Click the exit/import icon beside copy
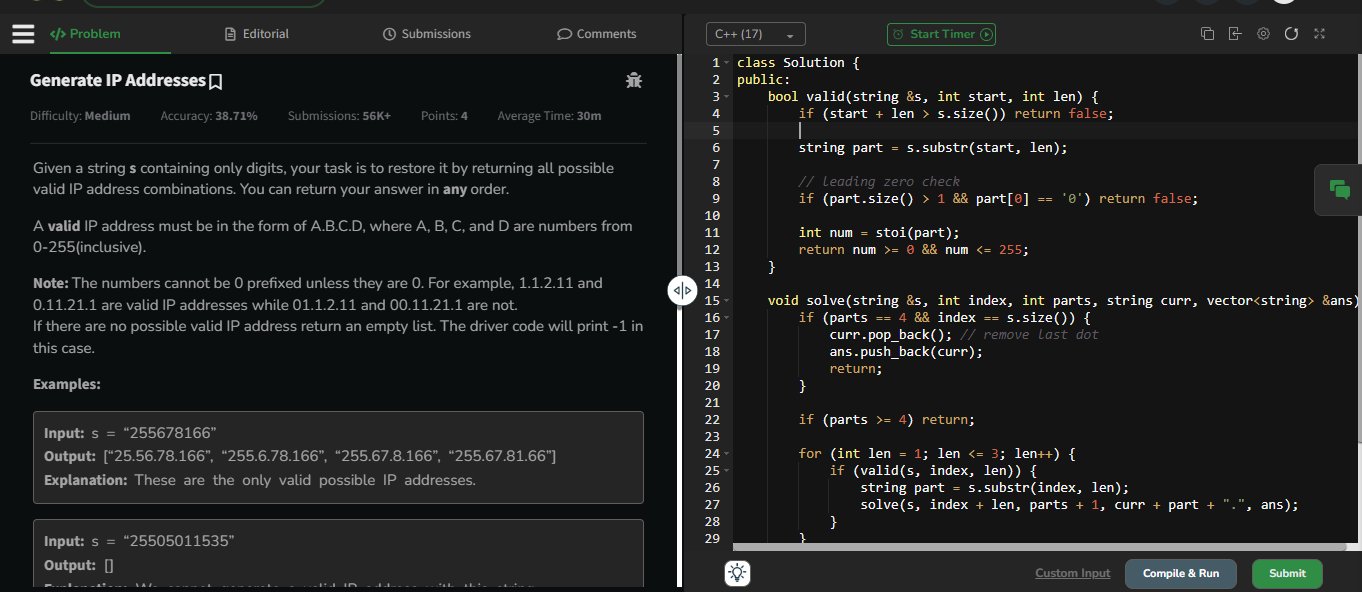 [1235, 34]
